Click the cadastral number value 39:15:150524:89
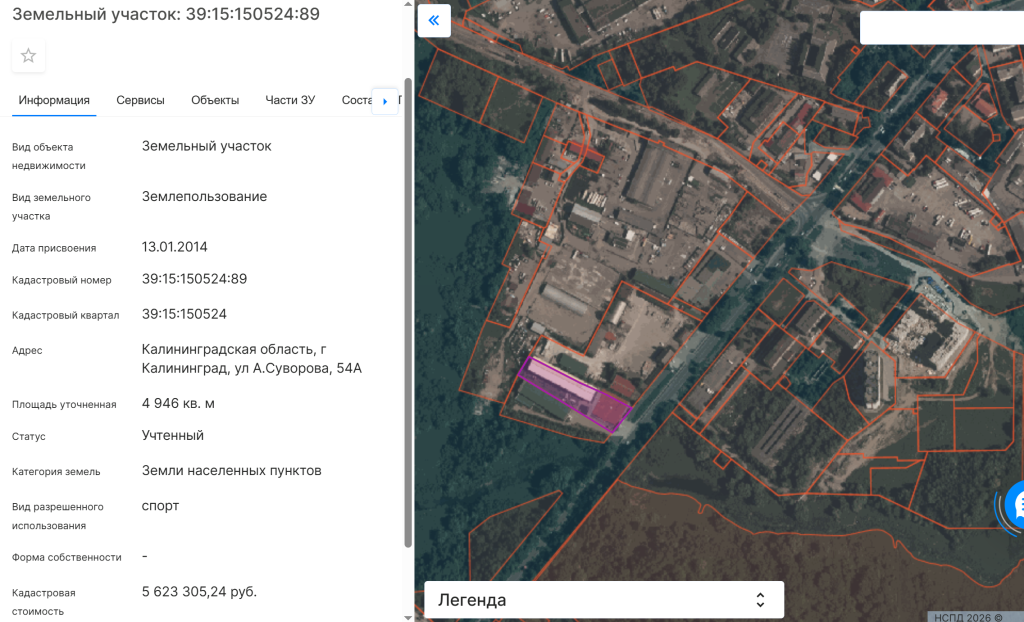 click(194, 279)
